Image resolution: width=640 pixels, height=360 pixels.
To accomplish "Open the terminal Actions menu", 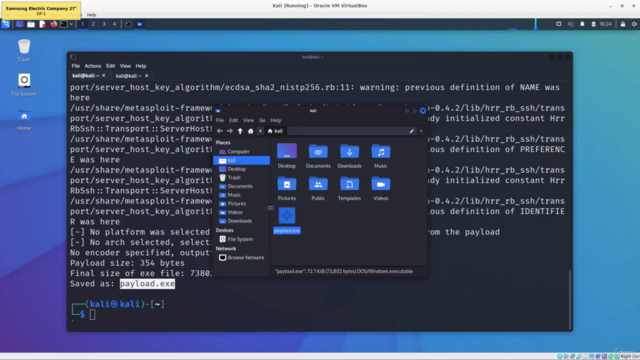I will pos(93,66).
